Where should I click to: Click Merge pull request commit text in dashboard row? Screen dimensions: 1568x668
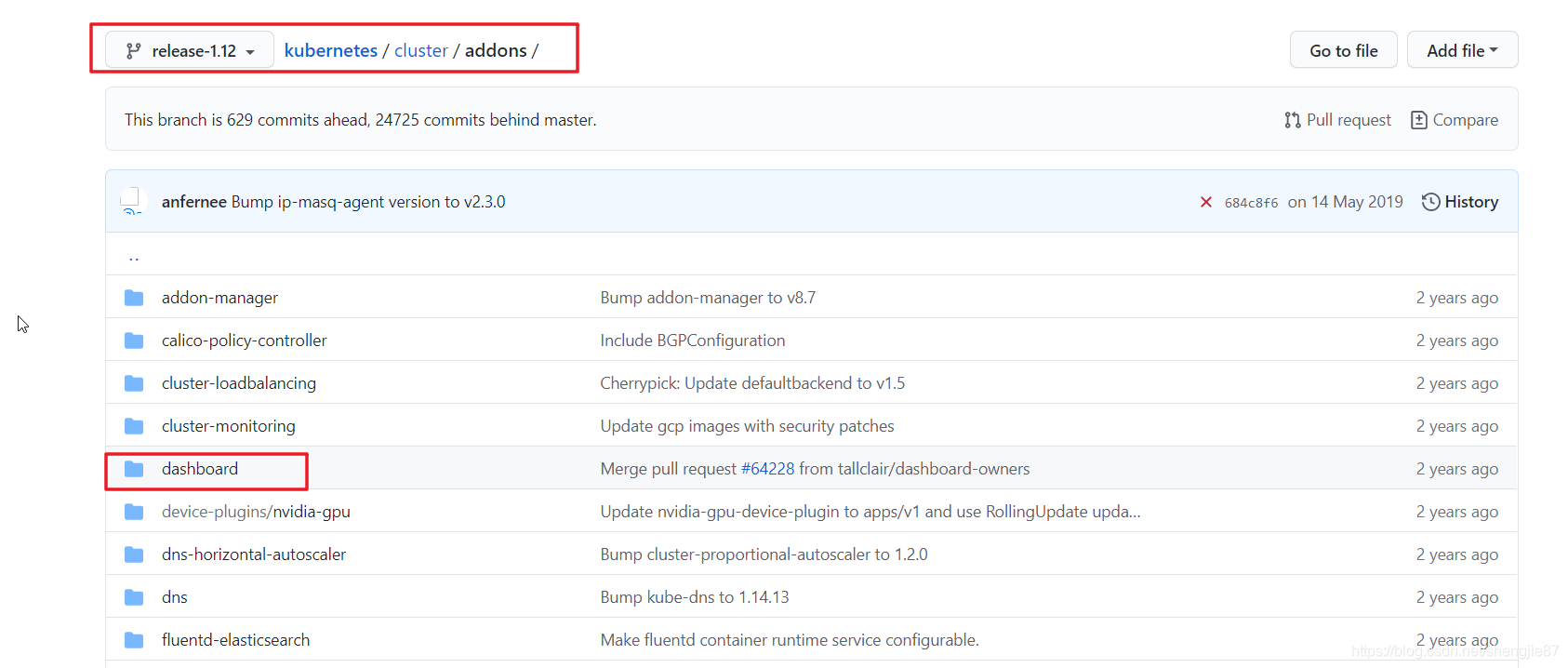point(669,469)
